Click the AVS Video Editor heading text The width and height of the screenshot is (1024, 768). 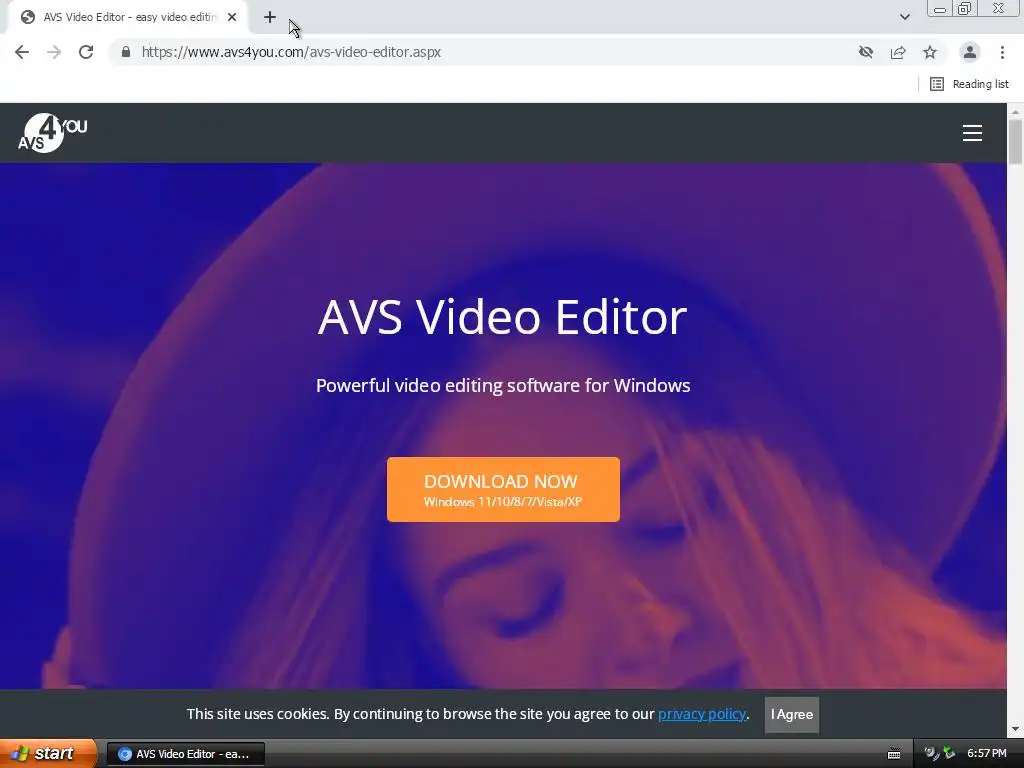point(502,317)
